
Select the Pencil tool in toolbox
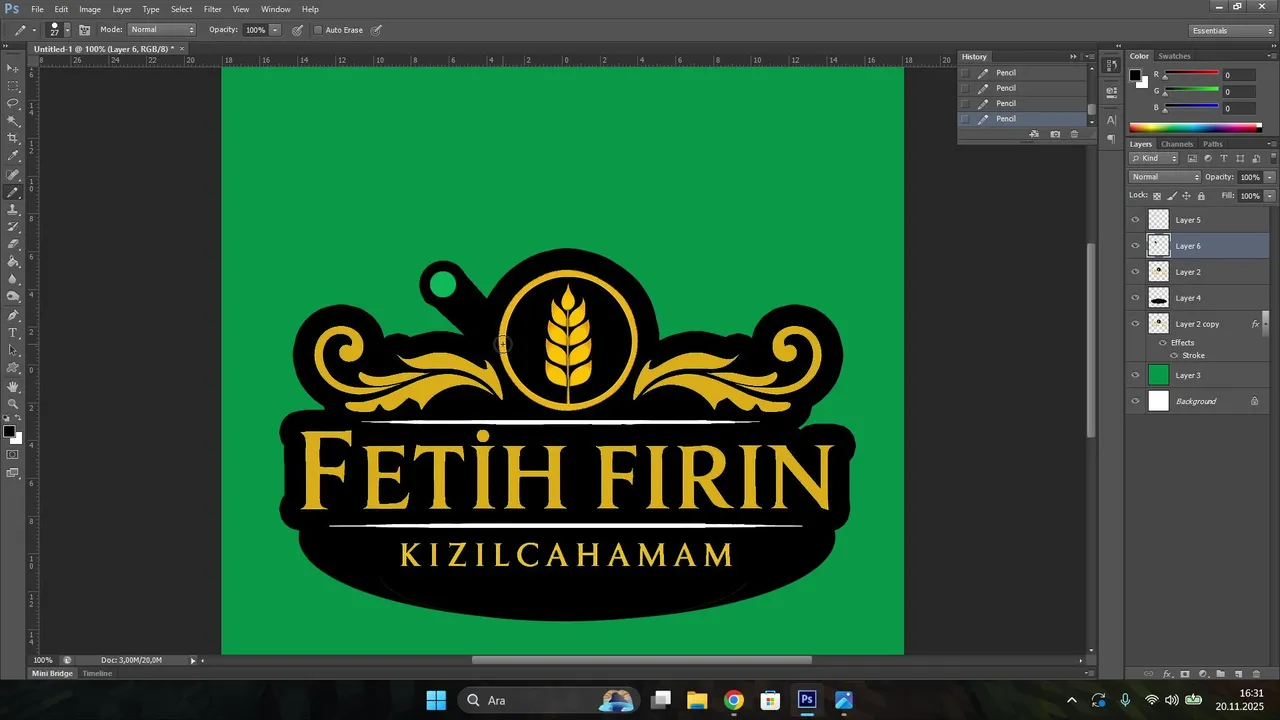[x=13, y=192]
